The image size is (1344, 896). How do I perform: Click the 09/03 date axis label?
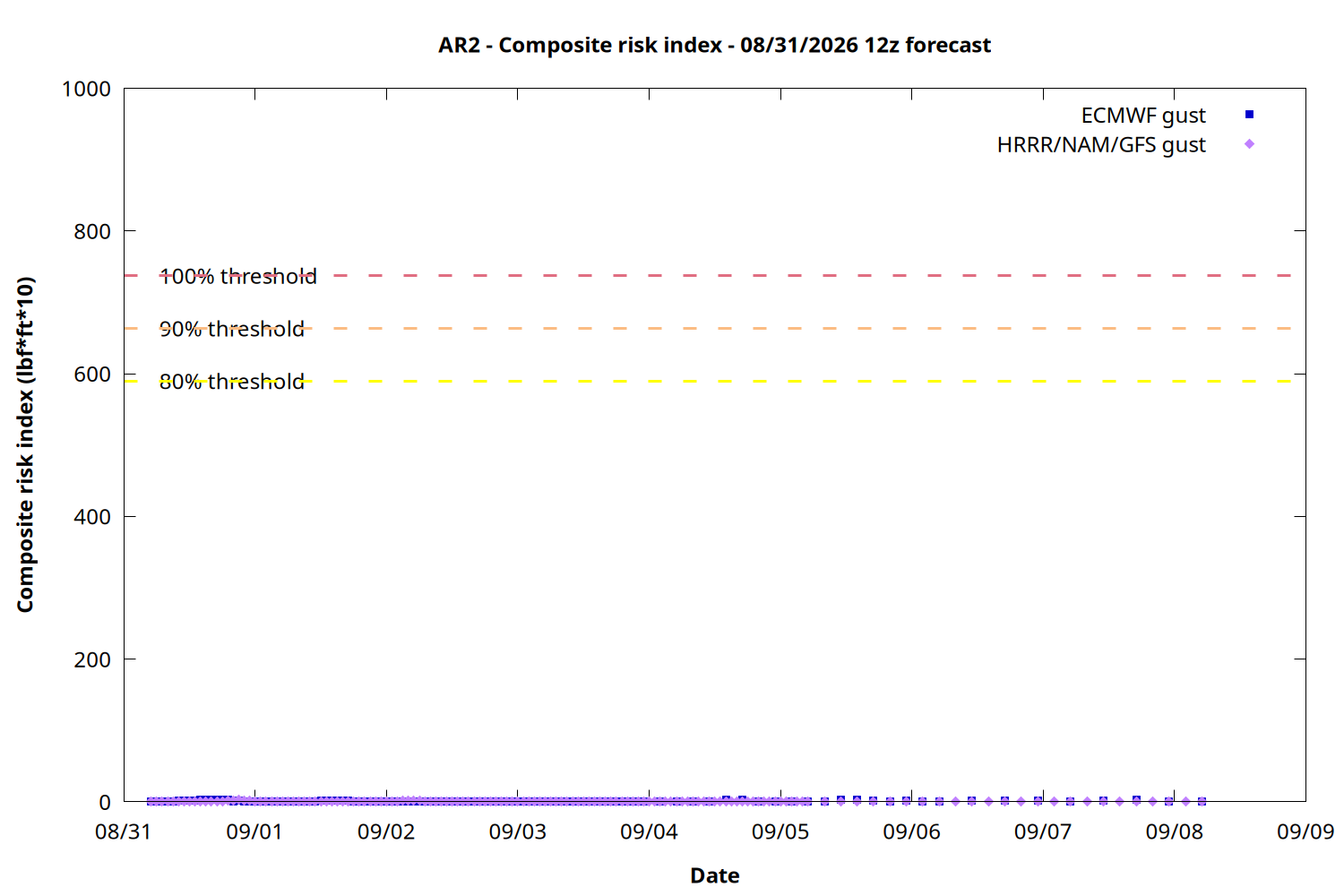pos(518,831)
